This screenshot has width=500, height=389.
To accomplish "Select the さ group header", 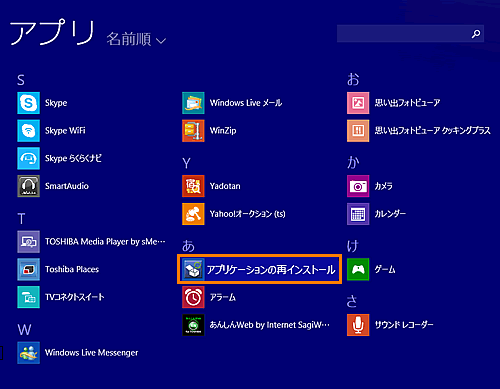I will (352, 301).
